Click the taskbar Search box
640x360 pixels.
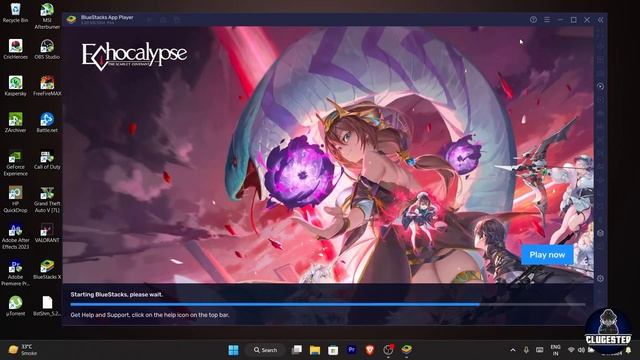click(x=265, y=350)
